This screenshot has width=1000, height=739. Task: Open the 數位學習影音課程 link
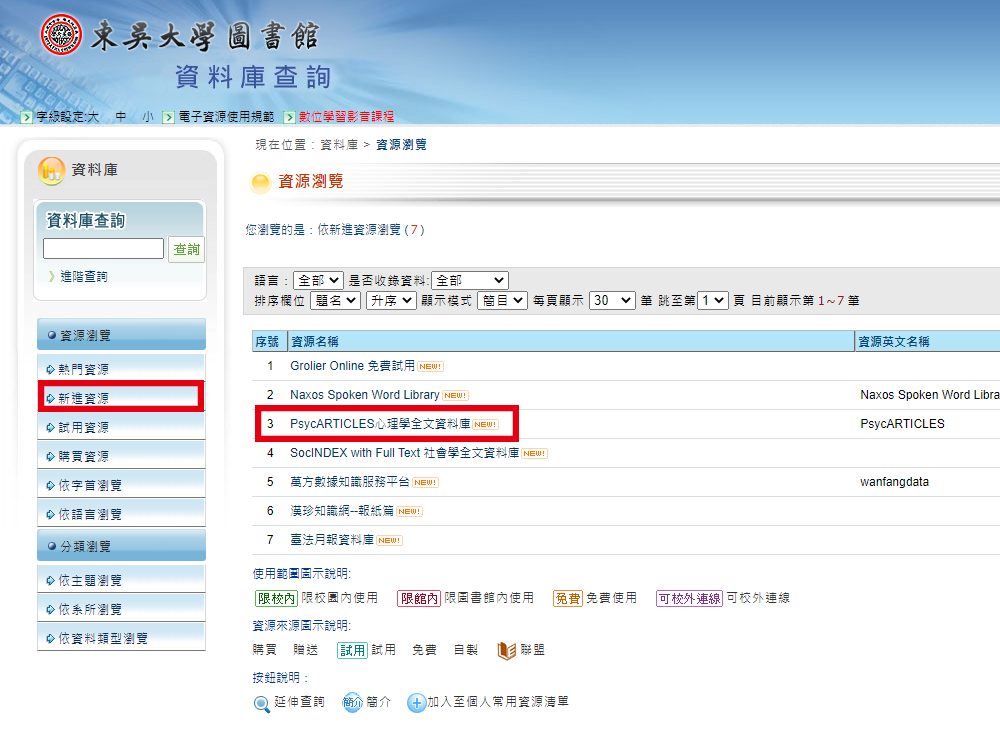[346, 117]
